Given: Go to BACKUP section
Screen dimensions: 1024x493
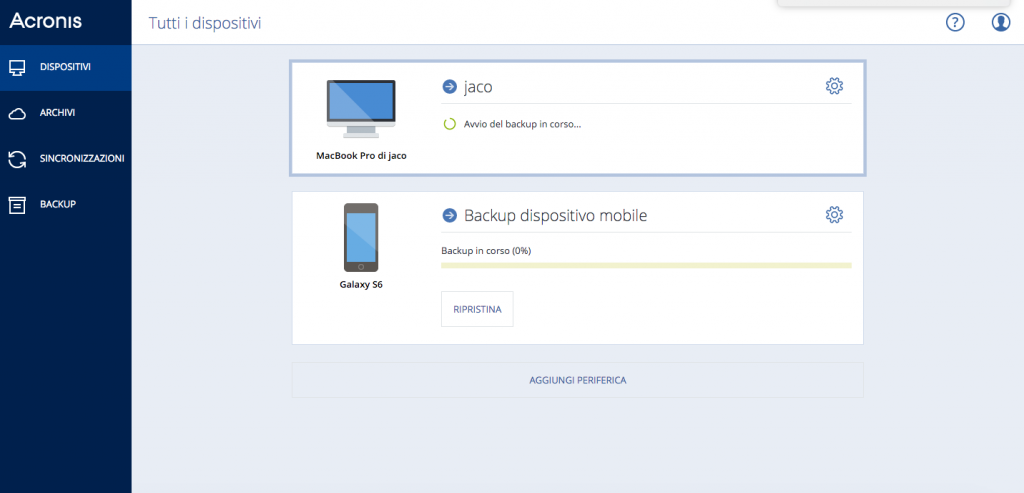Looking at the screenshot, I should click(65, 205).
